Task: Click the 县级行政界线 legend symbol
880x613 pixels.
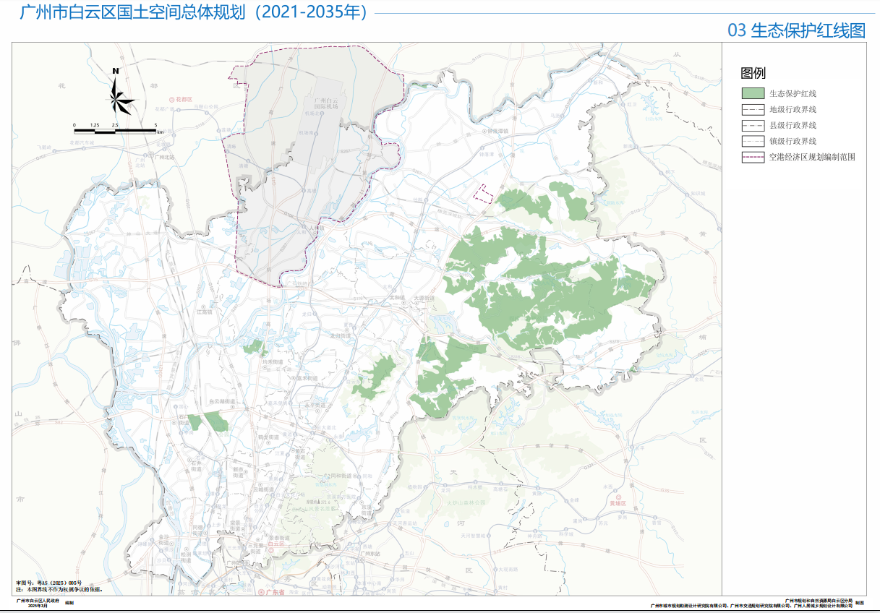Action: [x=752, y=125]
